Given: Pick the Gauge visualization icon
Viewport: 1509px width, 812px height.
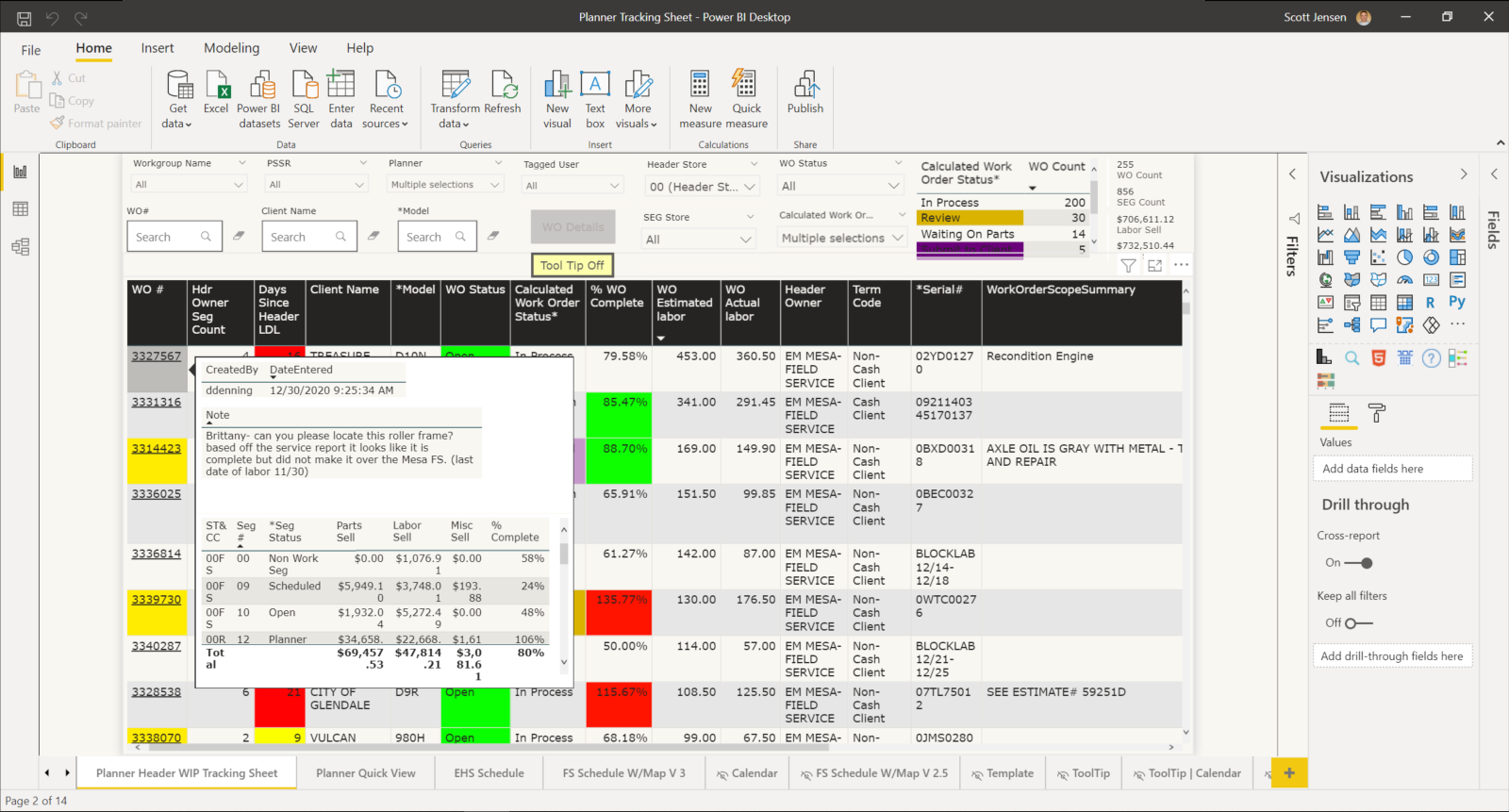Looking at the screenshot, I should point(1404,280).
